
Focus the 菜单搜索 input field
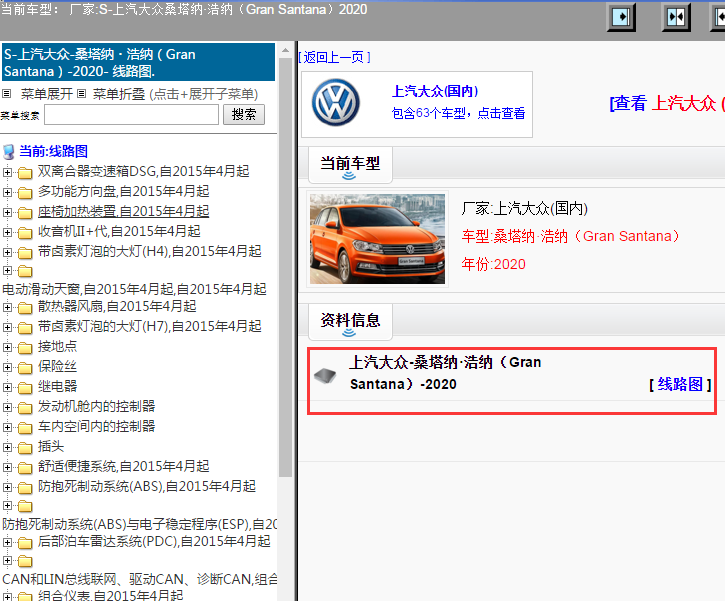pyautogui.click(x=132, y=115)
